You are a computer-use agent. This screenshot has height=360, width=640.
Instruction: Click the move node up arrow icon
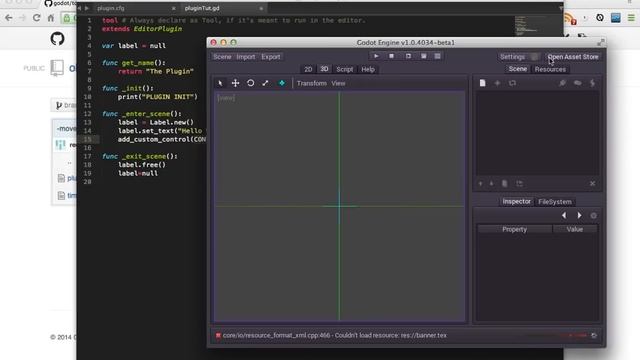(x=480, y=184)
